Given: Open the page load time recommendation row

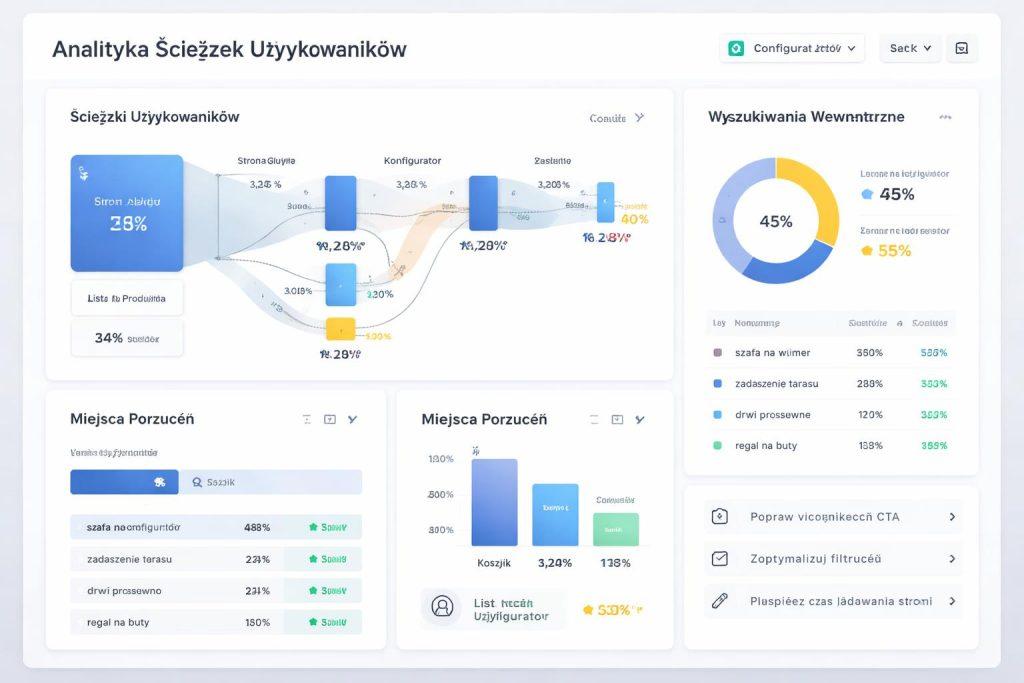Looking at the screenshot, I should 833,601.
